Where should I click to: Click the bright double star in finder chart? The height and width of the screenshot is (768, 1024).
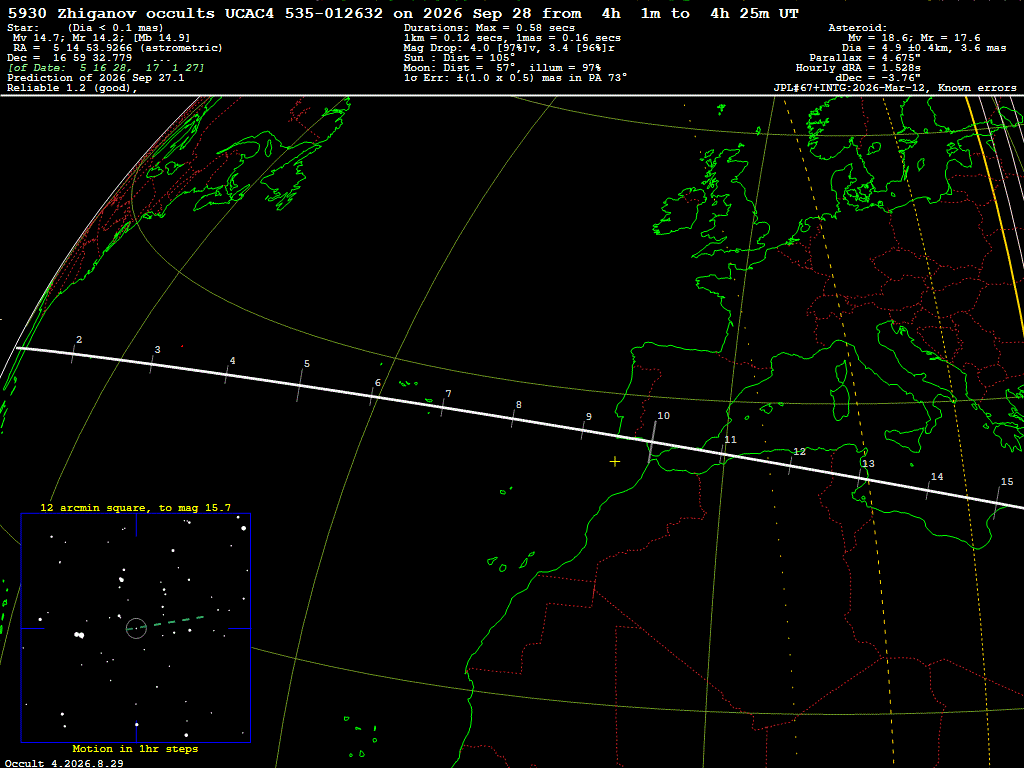click(x=79, y=634)
